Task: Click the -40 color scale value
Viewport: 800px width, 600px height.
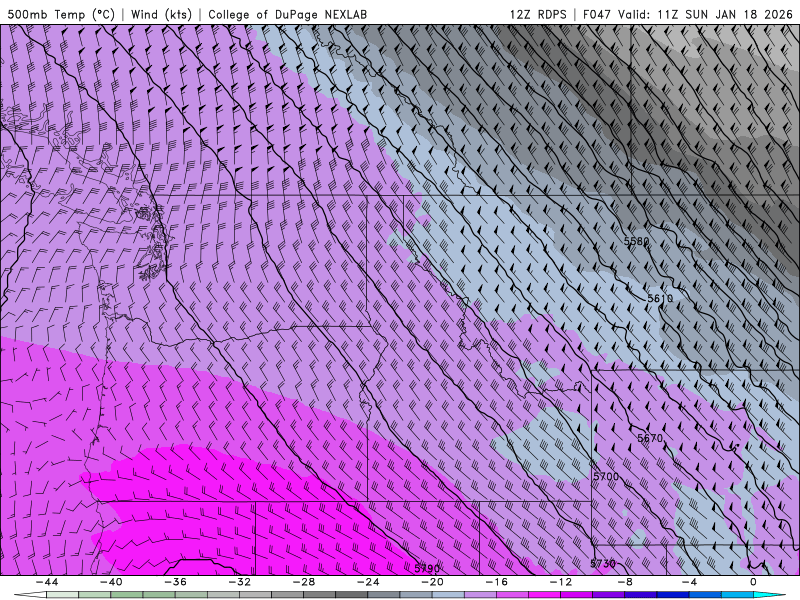Action: click(111, 582)
